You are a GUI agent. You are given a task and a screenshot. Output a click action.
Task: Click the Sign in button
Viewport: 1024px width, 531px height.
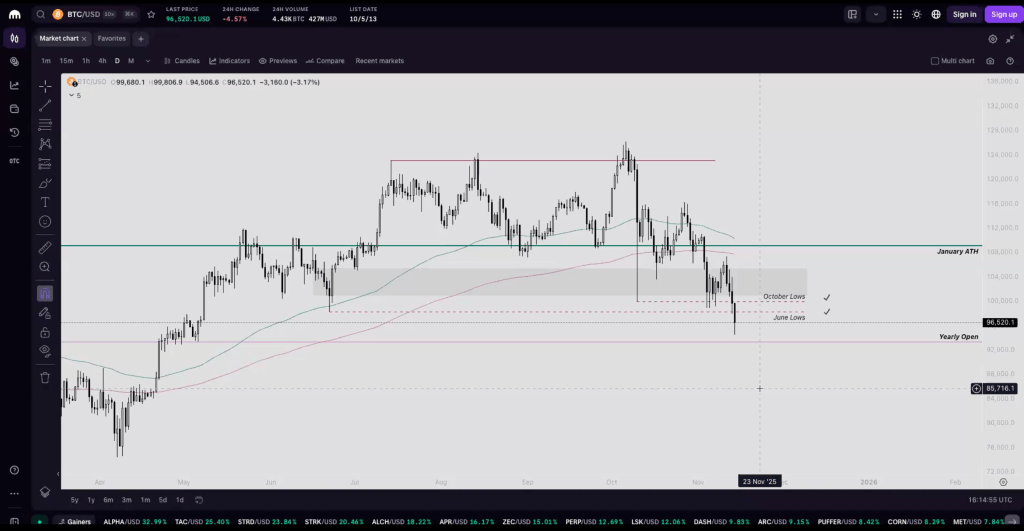pos(964,14)
